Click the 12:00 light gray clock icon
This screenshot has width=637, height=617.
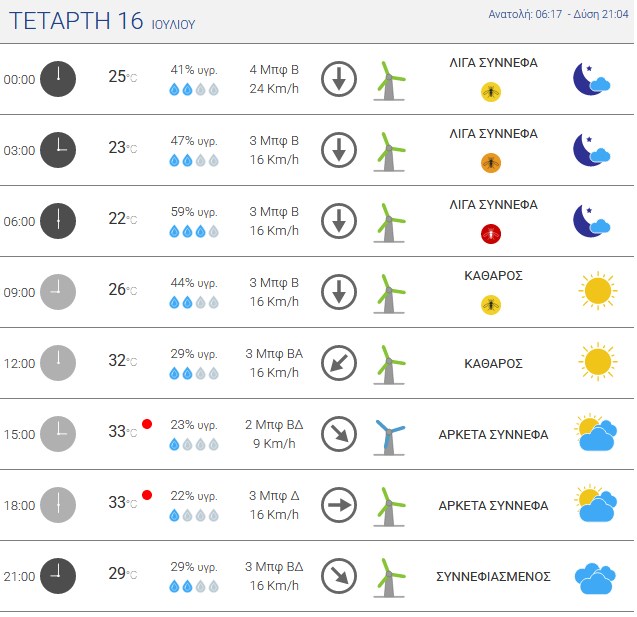[58, 363]
